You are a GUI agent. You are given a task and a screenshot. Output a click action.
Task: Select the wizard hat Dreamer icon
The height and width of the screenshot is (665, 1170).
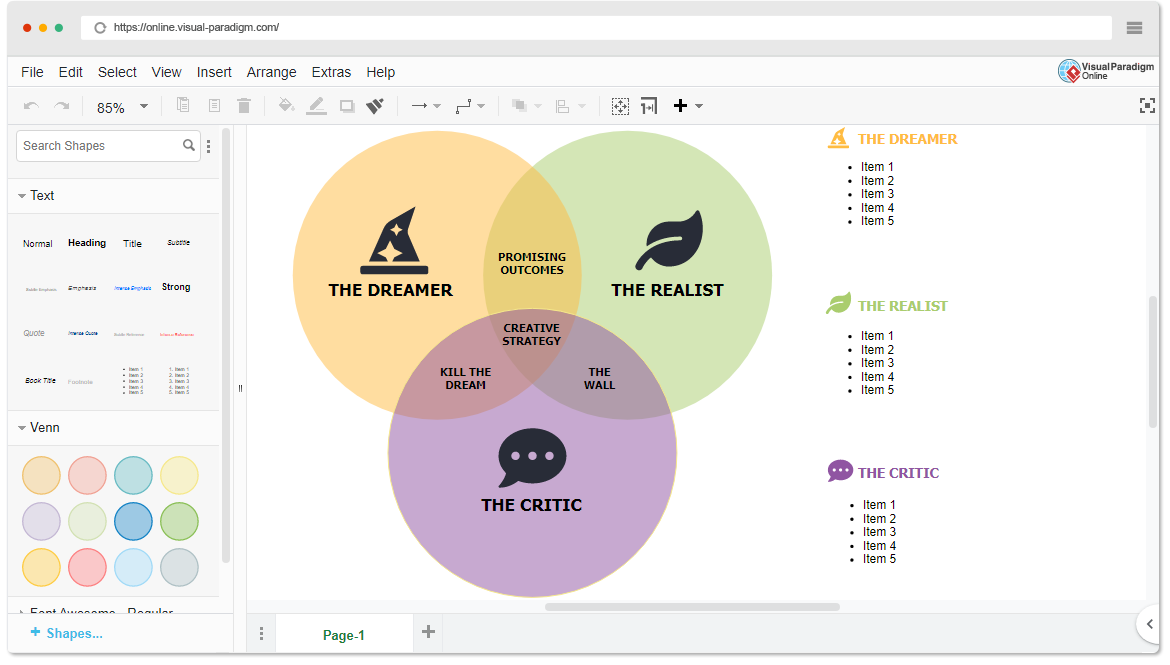[x=394, y=240]
